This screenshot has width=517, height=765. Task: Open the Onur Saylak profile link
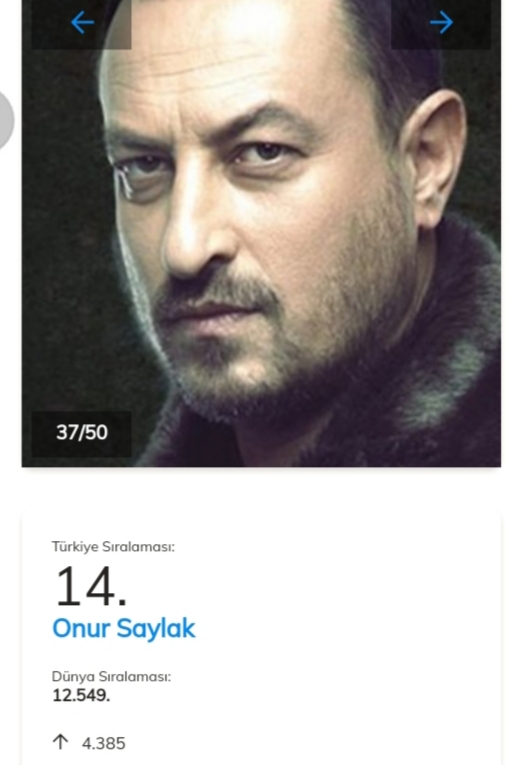click(124, 628)
